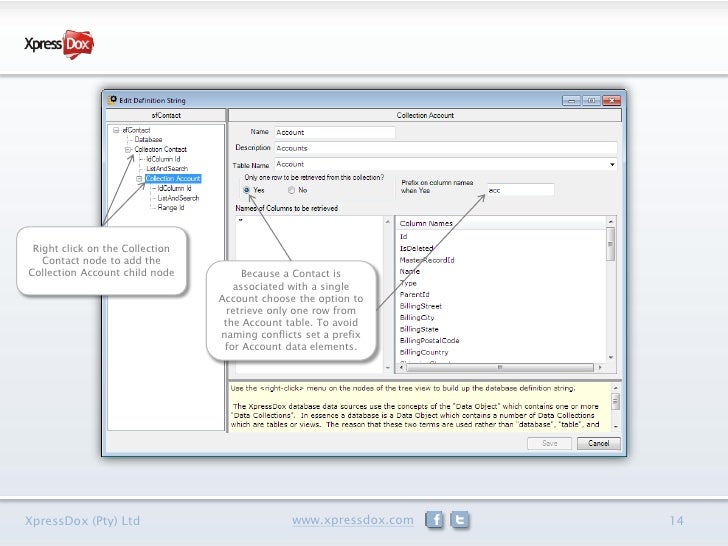Click the Column Names list header
Image resolution: width=728 pixels, height=546 pixels.
click(501, 223)
